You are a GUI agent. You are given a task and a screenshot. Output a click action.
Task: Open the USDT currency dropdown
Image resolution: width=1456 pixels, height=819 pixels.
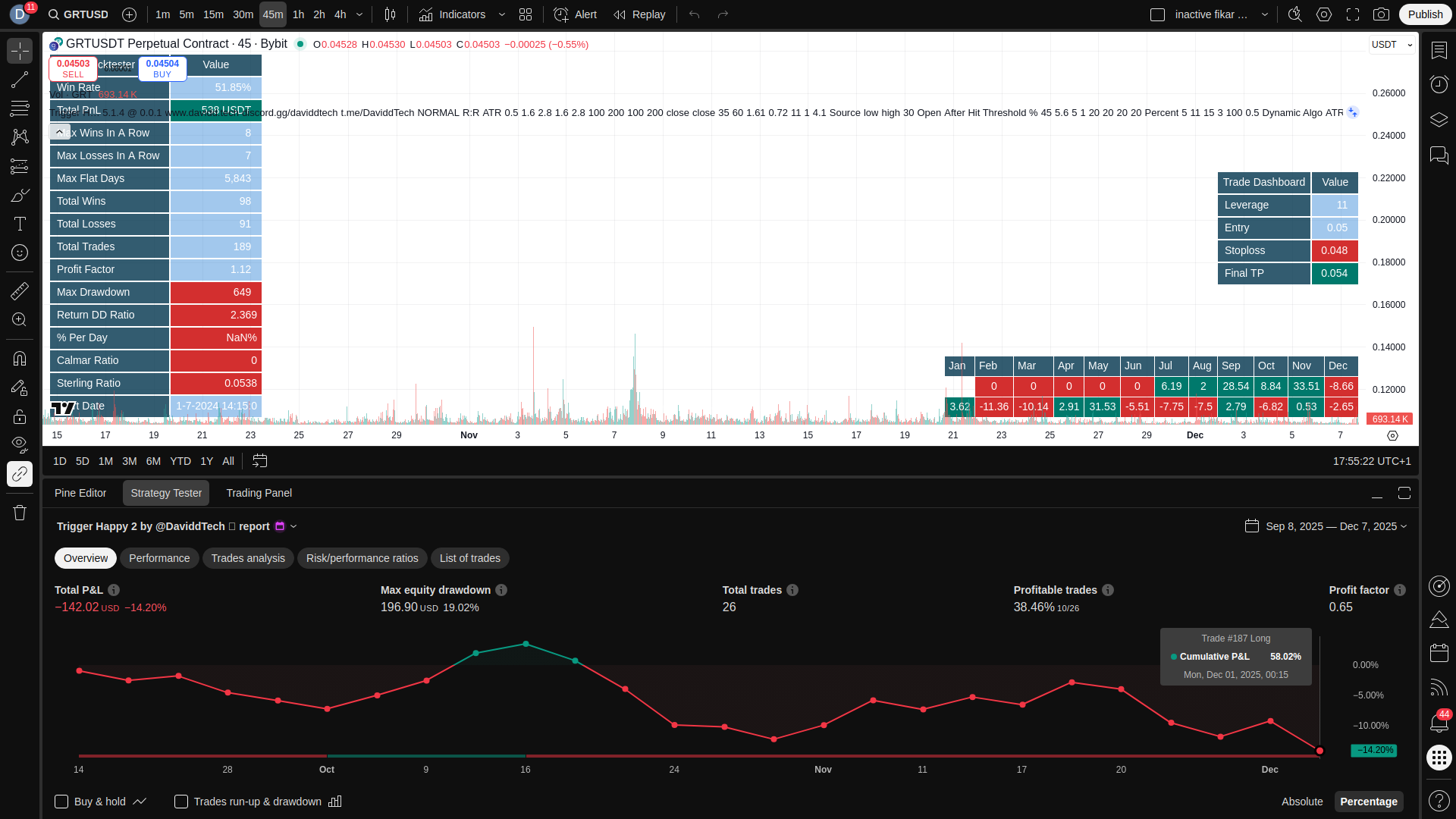tap(1392, 45)
